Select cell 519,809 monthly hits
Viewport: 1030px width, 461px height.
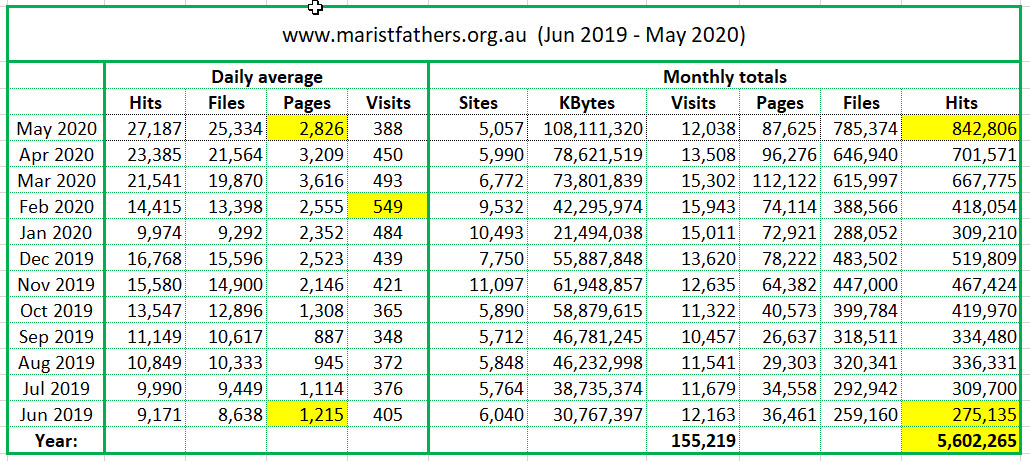[x=961, y=259]
